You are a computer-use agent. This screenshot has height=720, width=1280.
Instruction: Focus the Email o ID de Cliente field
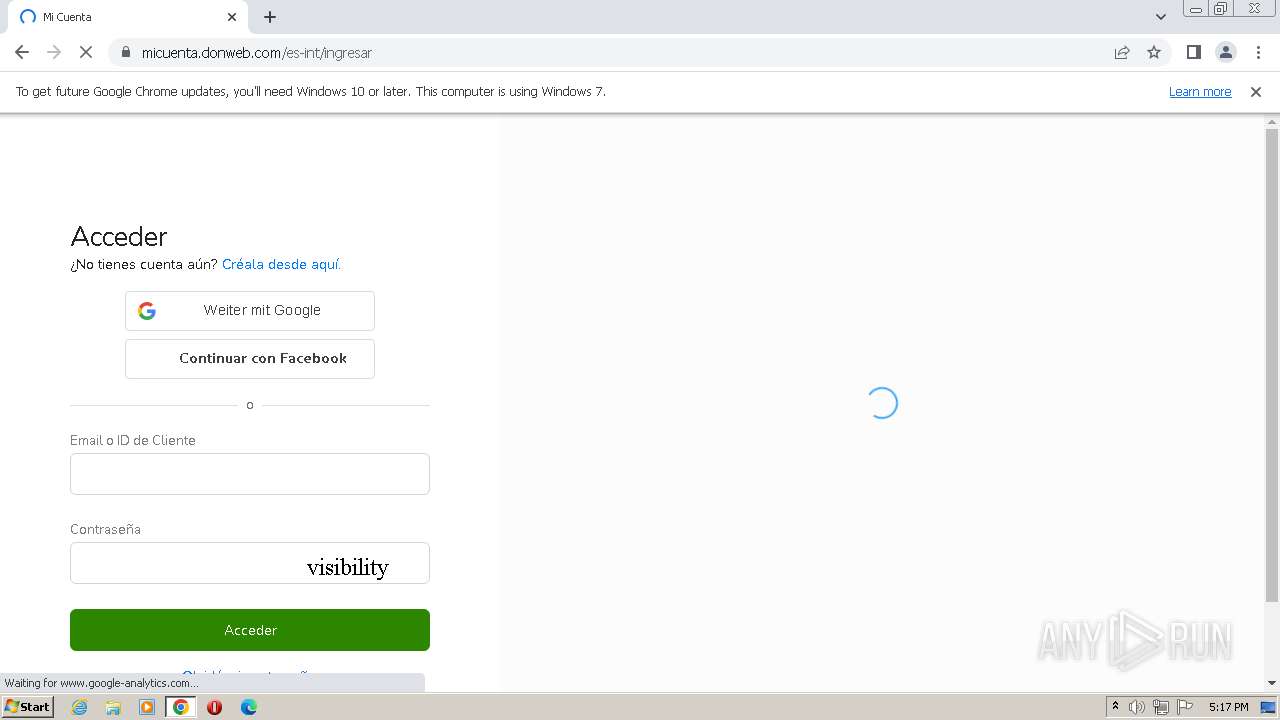tap(250, 474)
